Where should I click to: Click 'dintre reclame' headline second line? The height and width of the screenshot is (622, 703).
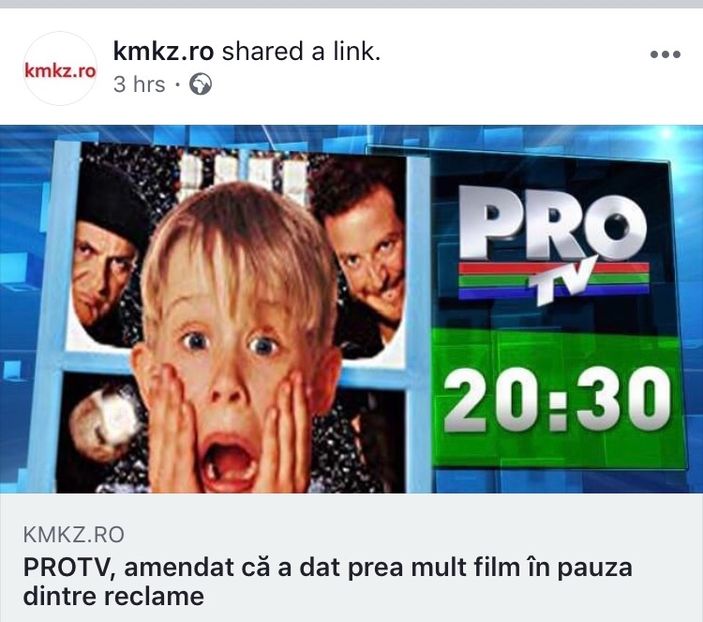click(x=113, y=596)
